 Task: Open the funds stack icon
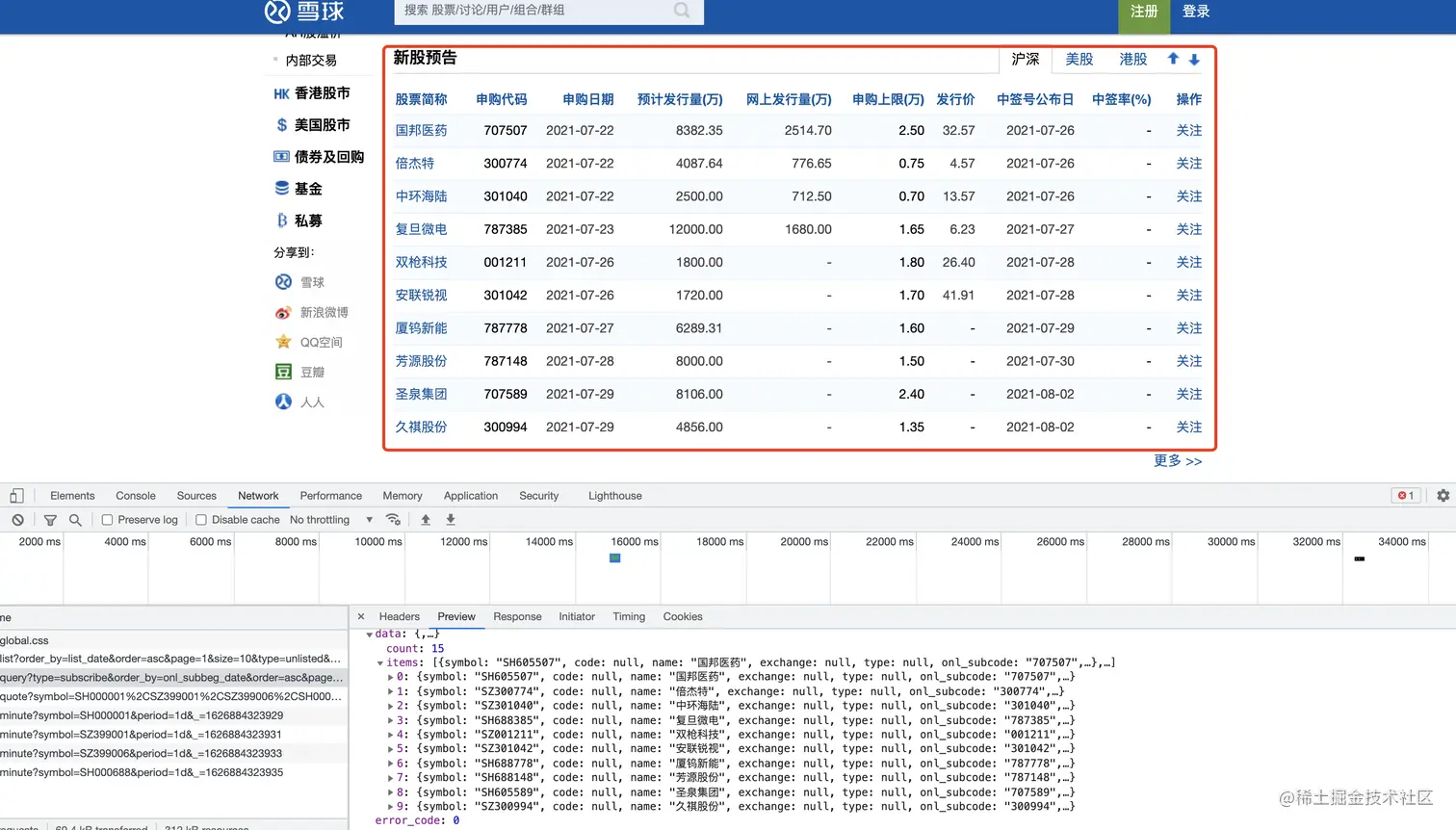pos(282,189)
